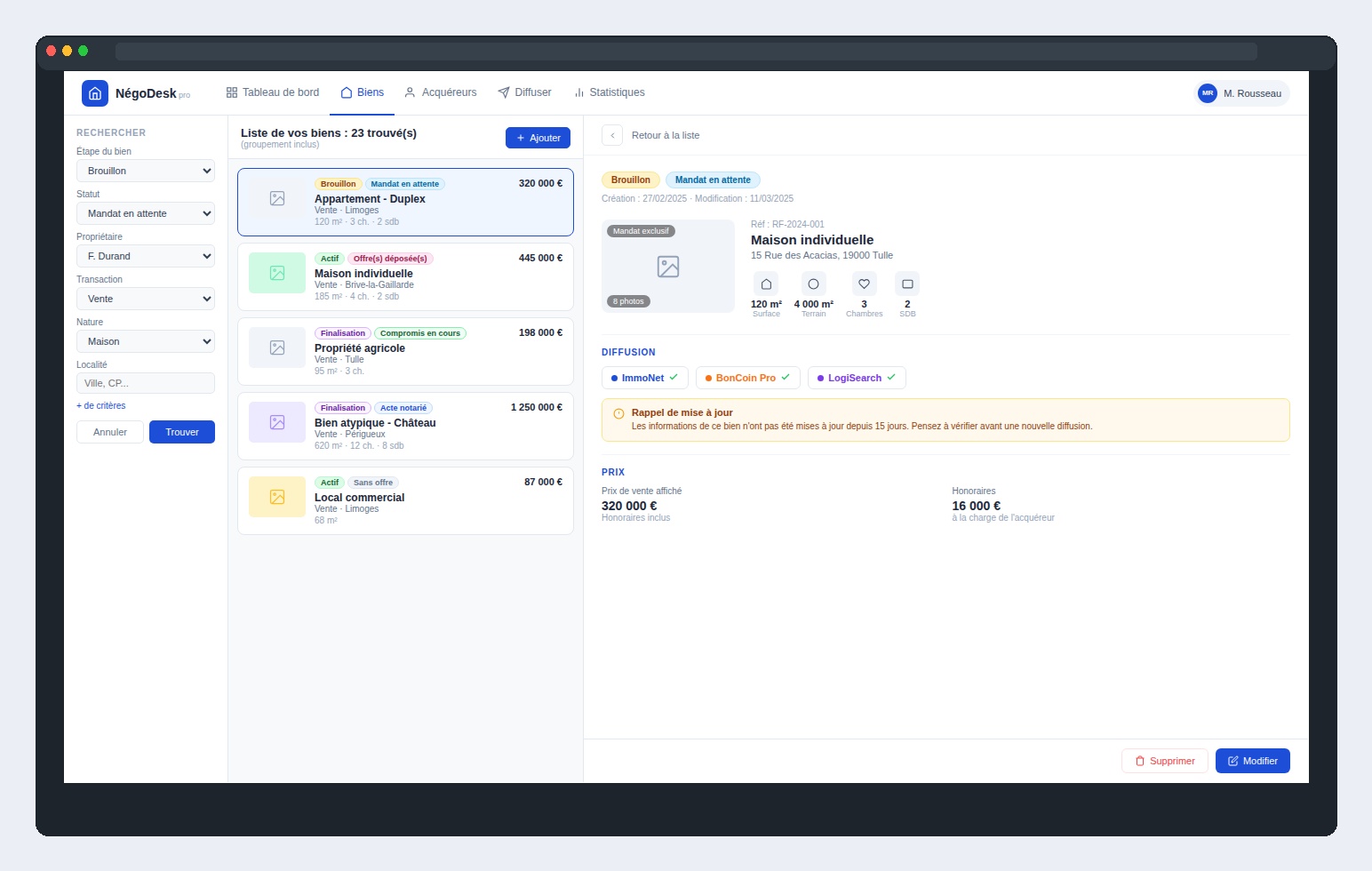
Task: Open the Propriétaire dropdown F. Durand
Action: point(146,256)
